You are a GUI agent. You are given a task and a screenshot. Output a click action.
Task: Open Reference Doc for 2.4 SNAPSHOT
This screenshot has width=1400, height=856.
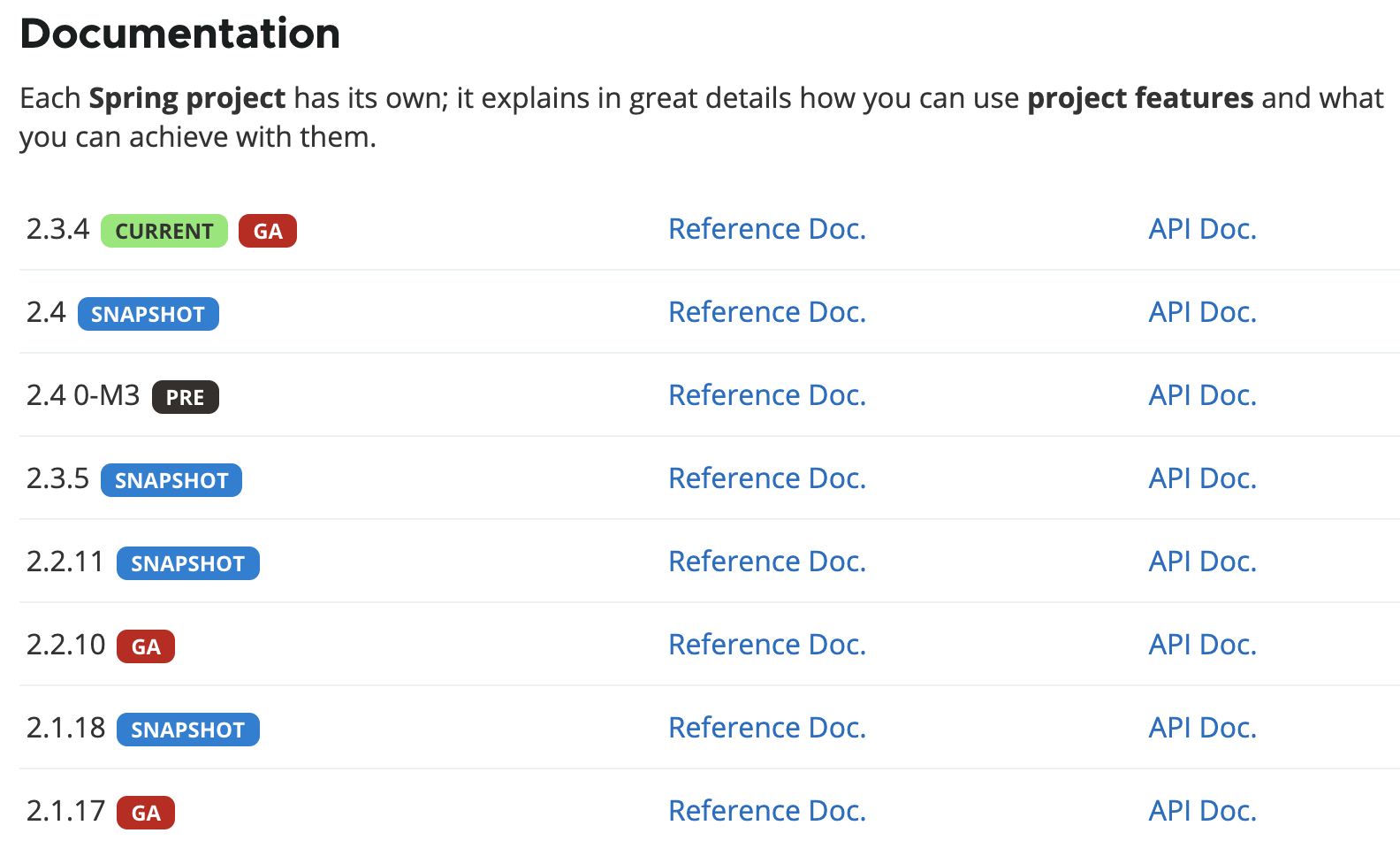(766, 312)
